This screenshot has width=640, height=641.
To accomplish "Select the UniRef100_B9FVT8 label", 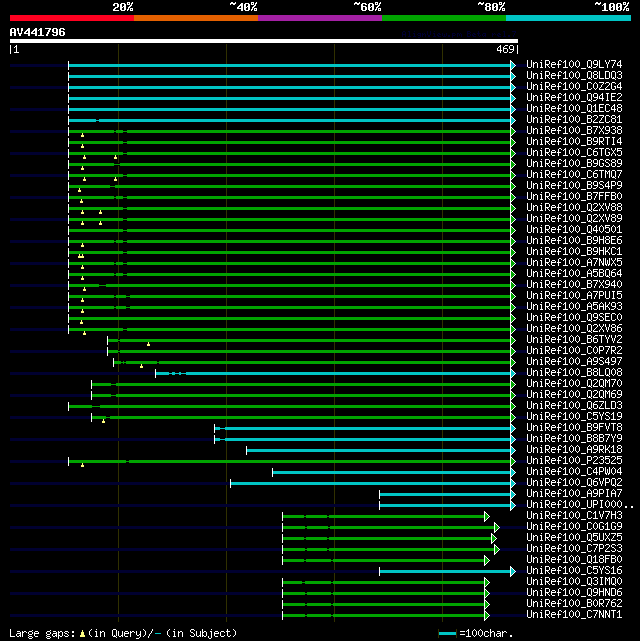I will 574,428.
